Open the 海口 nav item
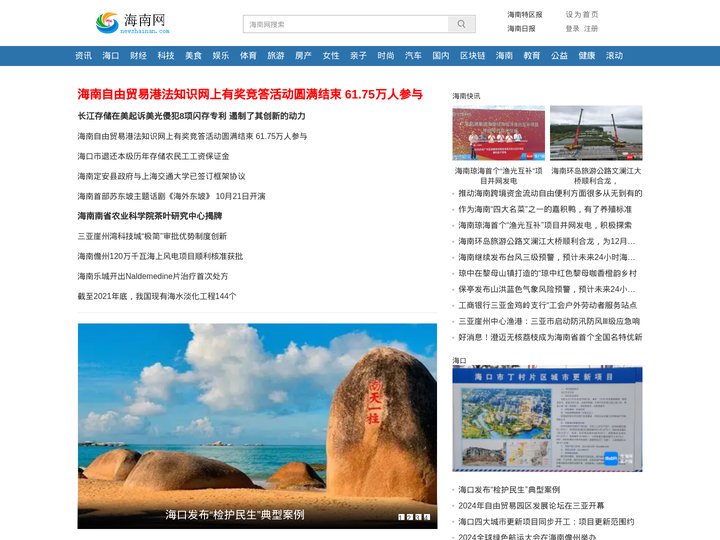Screen dimensions: 720x540 [x=111, y=56]
